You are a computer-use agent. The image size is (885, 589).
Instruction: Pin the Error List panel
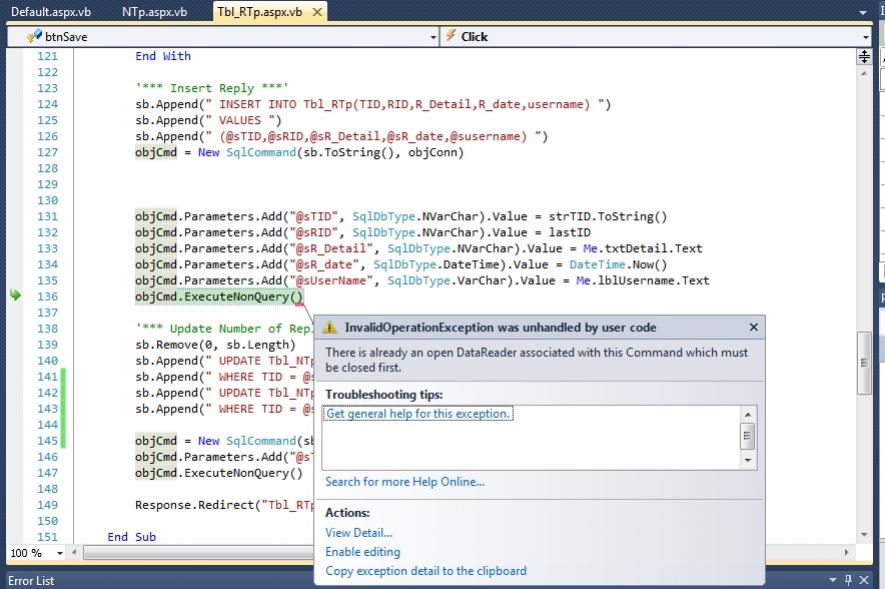tap(848, 580)
